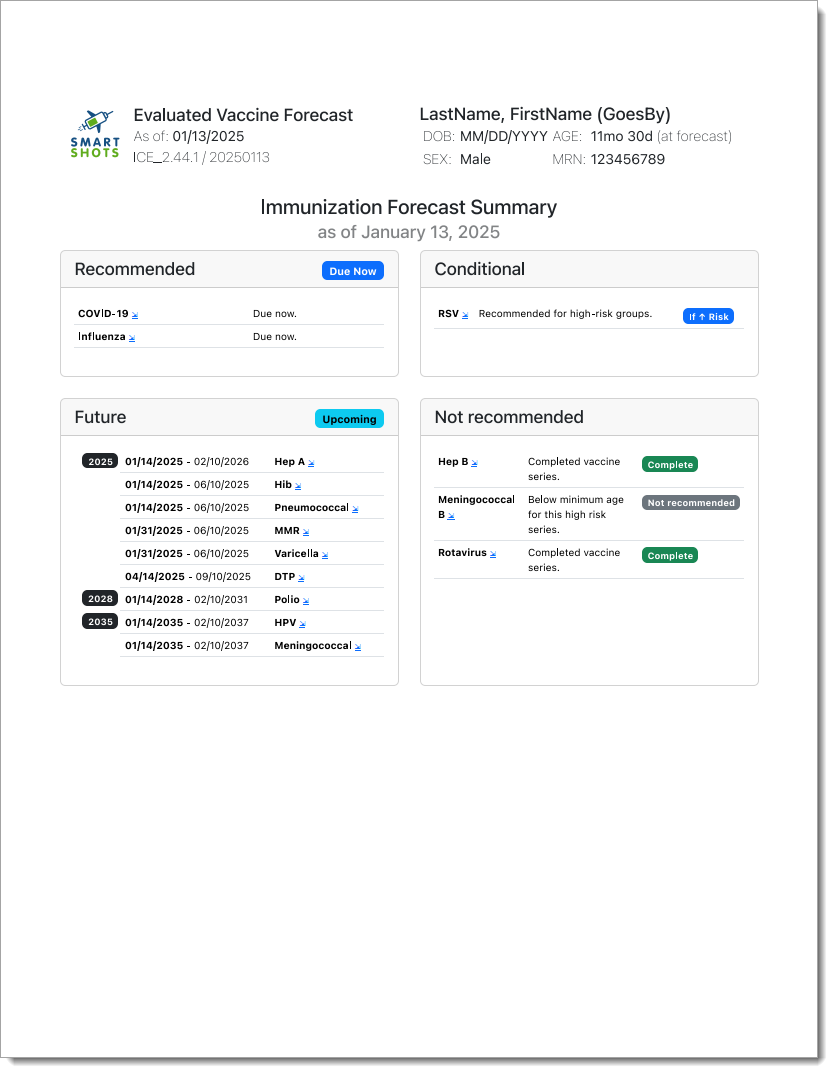Click the 'If ↑ Risk' badge
833x1073 pixels.
click(708, 316)
